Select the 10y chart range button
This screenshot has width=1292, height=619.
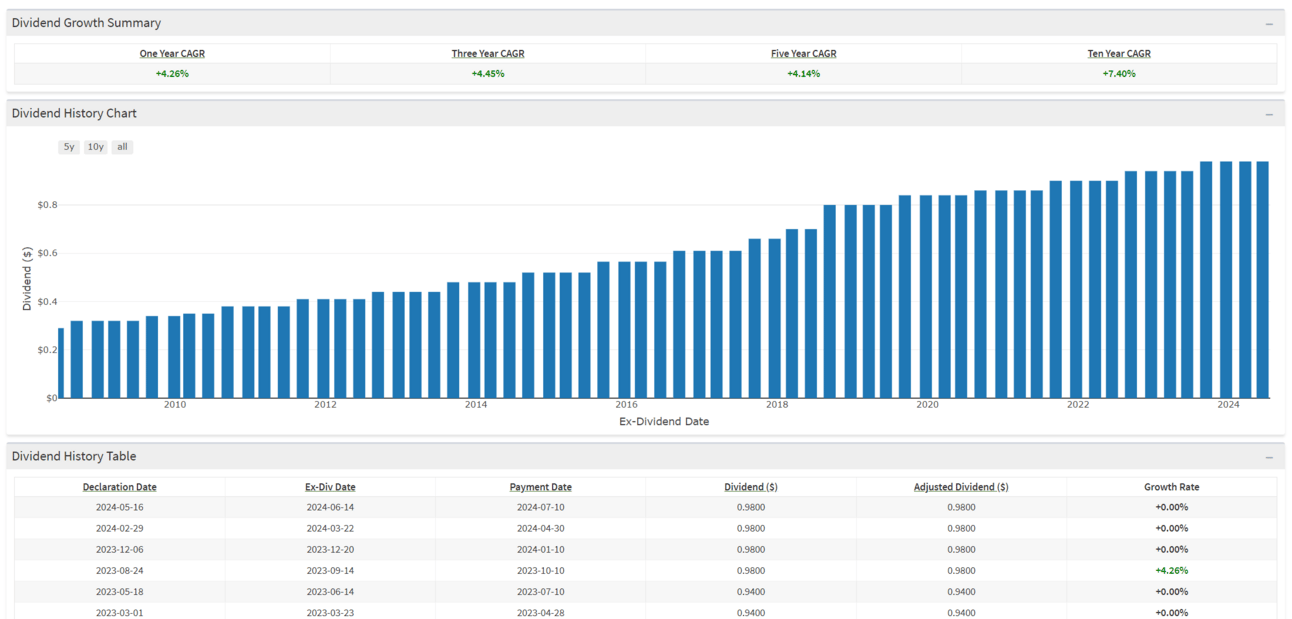[x=95, y=147]
